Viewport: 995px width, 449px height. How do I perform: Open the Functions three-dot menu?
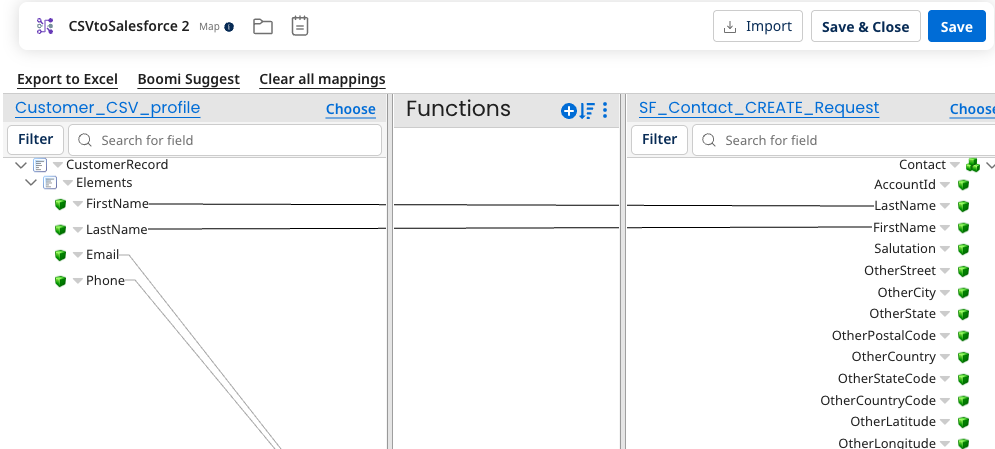605,110
